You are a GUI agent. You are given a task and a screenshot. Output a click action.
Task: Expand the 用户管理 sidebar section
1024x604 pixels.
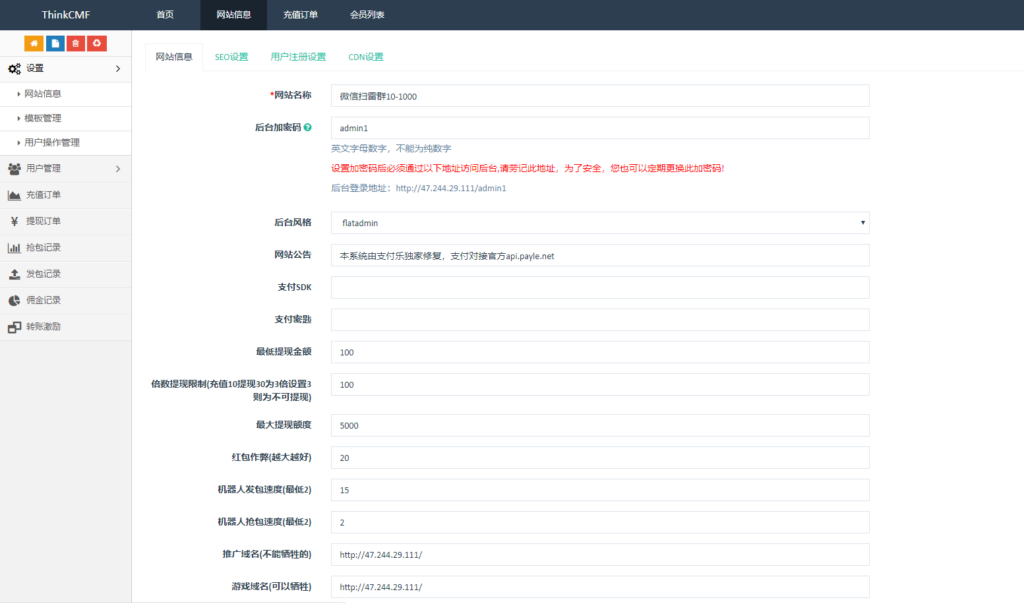click(x=65, y=168)
